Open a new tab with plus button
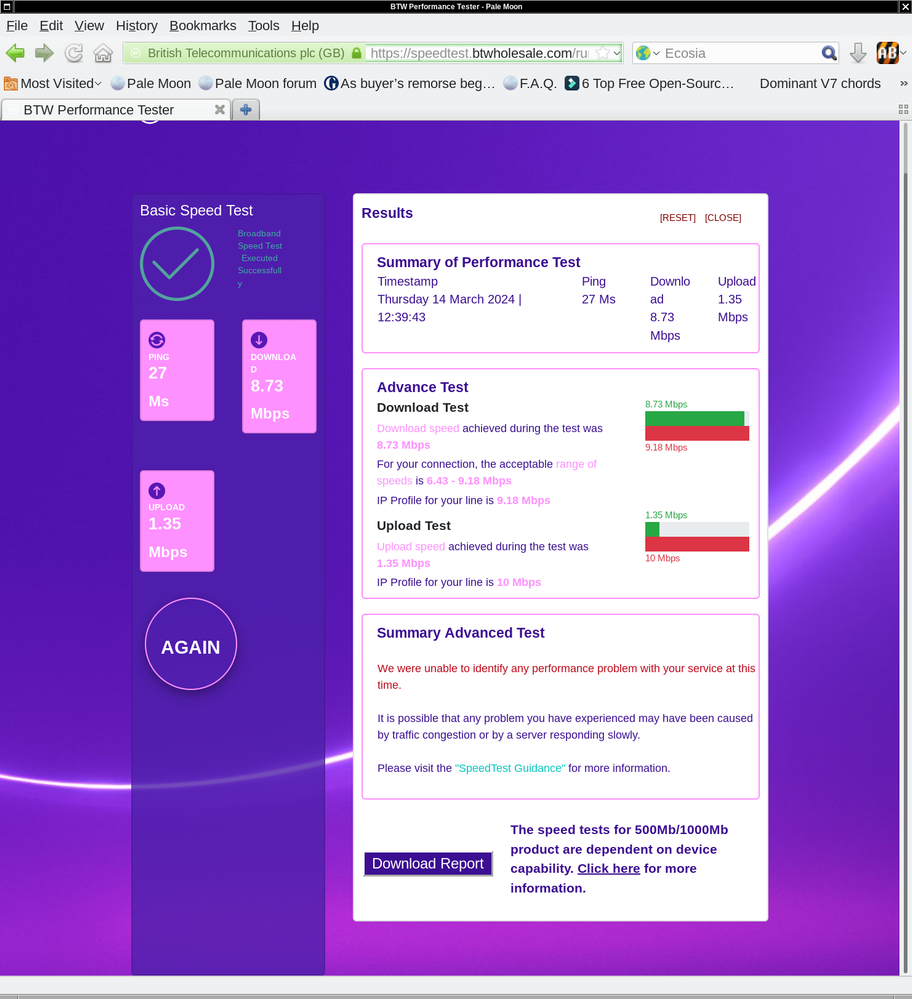Image resolution: width=912 pixels, height=999 pixels. [246, 110]
